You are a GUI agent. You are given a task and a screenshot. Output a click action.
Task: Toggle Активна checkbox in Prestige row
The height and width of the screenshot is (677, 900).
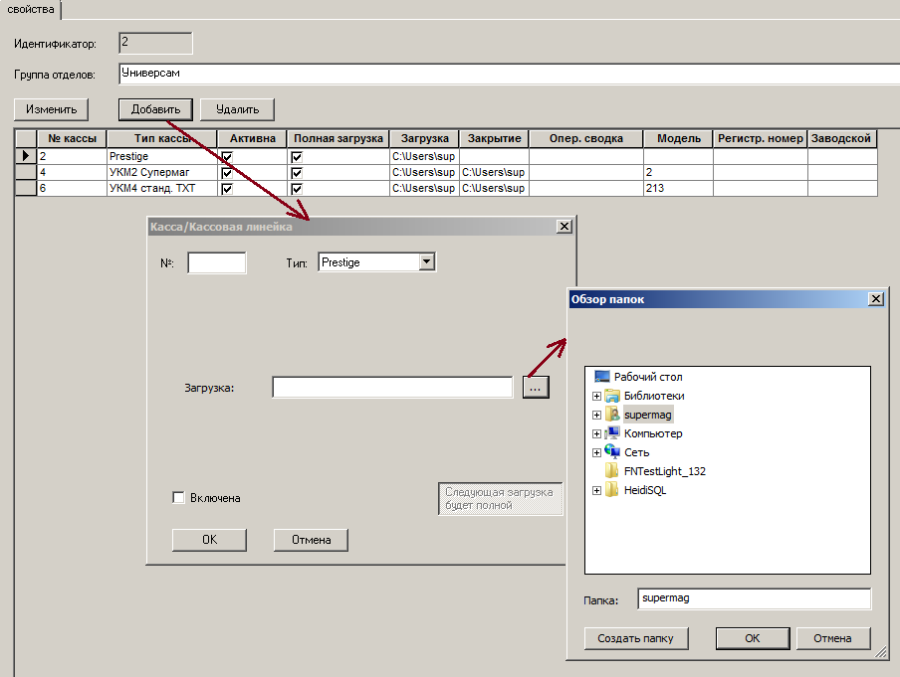(x=227, y=157)
